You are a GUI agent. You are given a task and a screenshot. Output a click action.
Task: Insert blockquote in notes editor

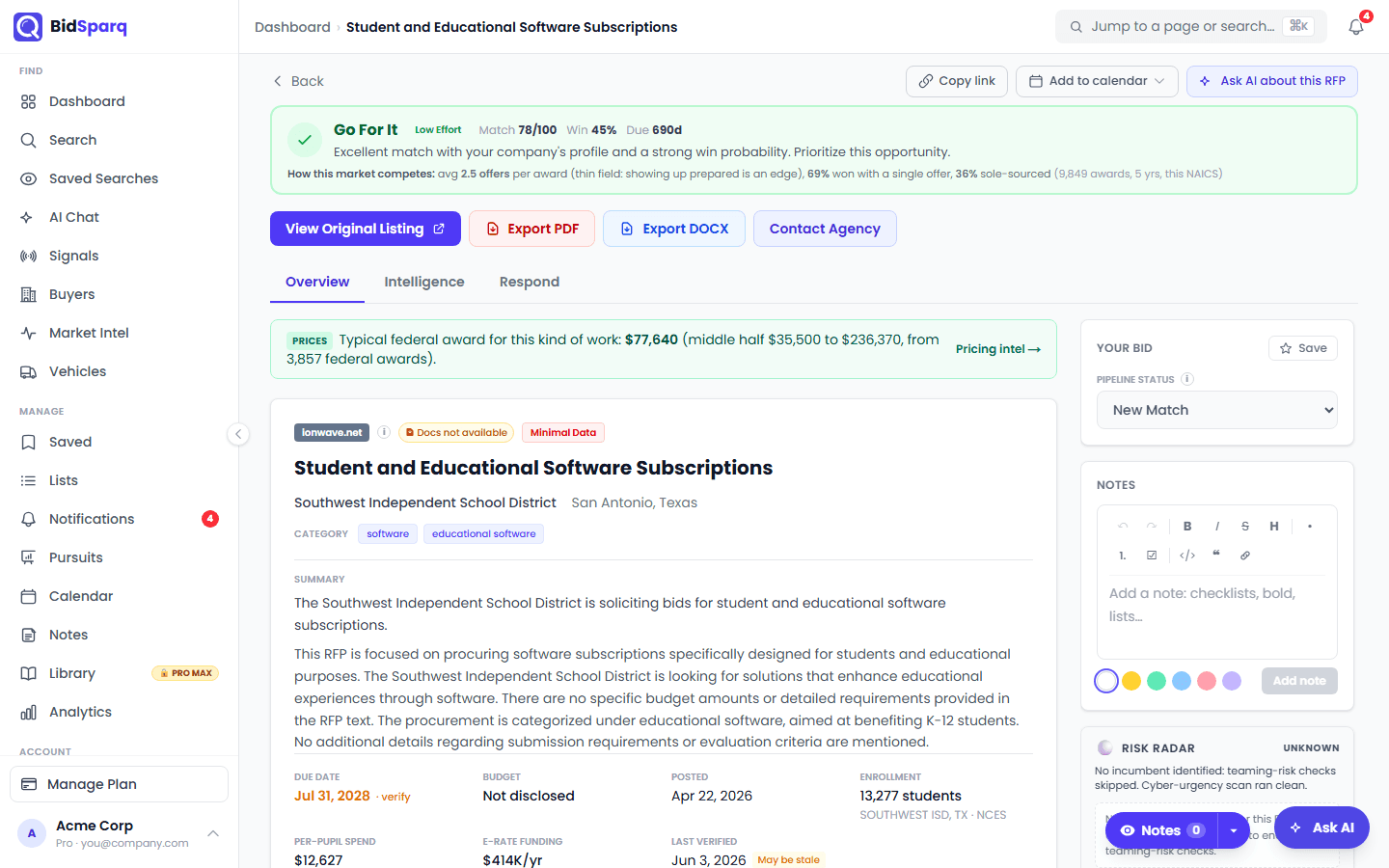[1216, 556]
